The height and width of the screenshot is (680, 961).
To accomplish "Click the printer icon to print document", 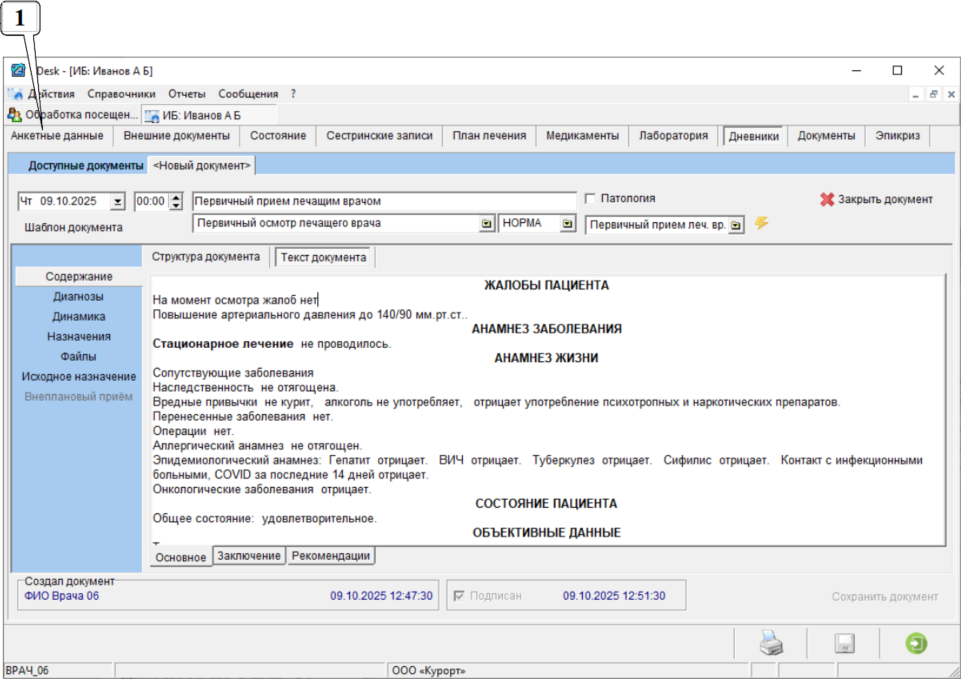I will pyautogui.click(x=771, y=644).
